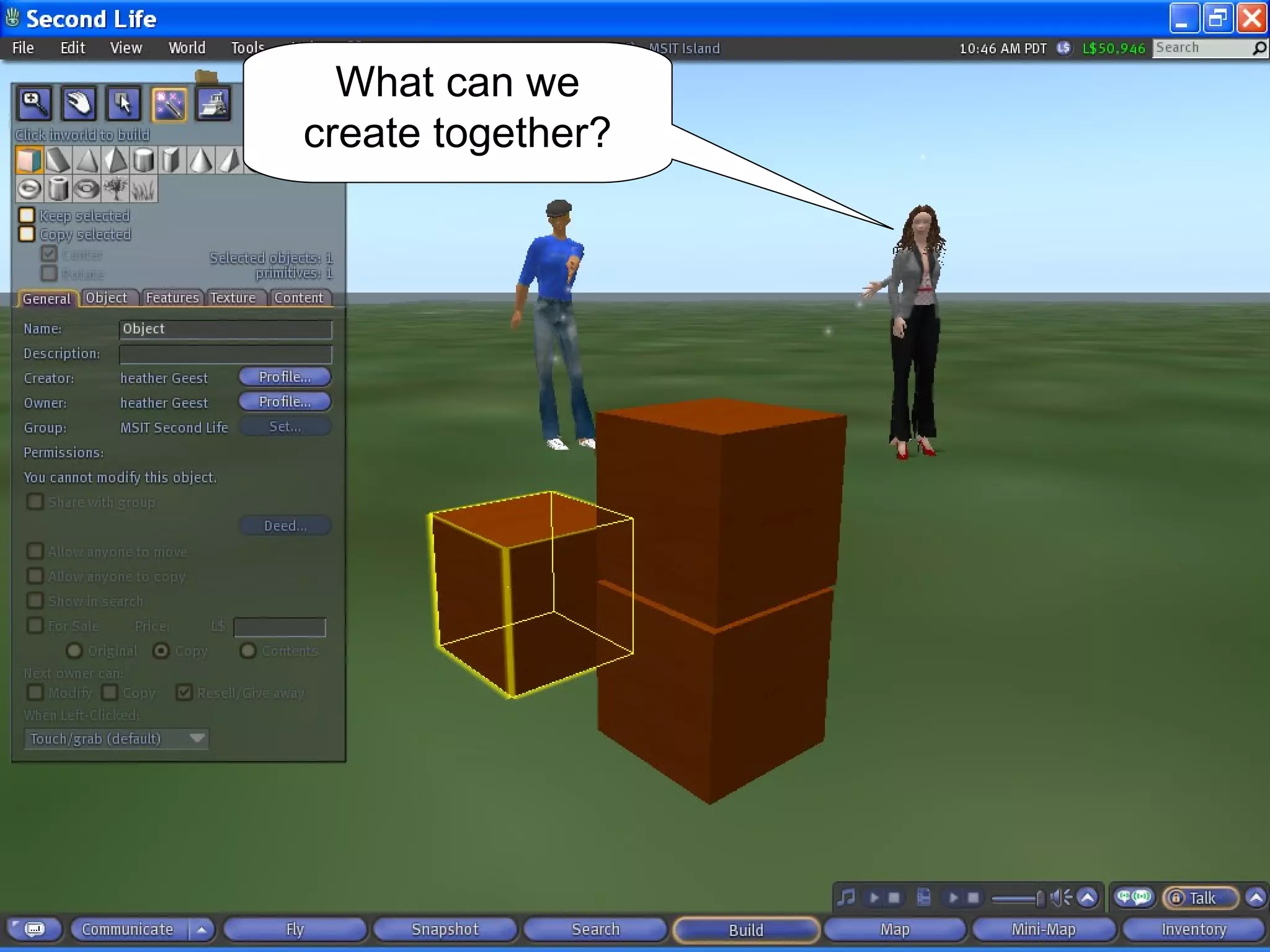
Task: Select the Create magic wand tool
Action: coord(169,104)
